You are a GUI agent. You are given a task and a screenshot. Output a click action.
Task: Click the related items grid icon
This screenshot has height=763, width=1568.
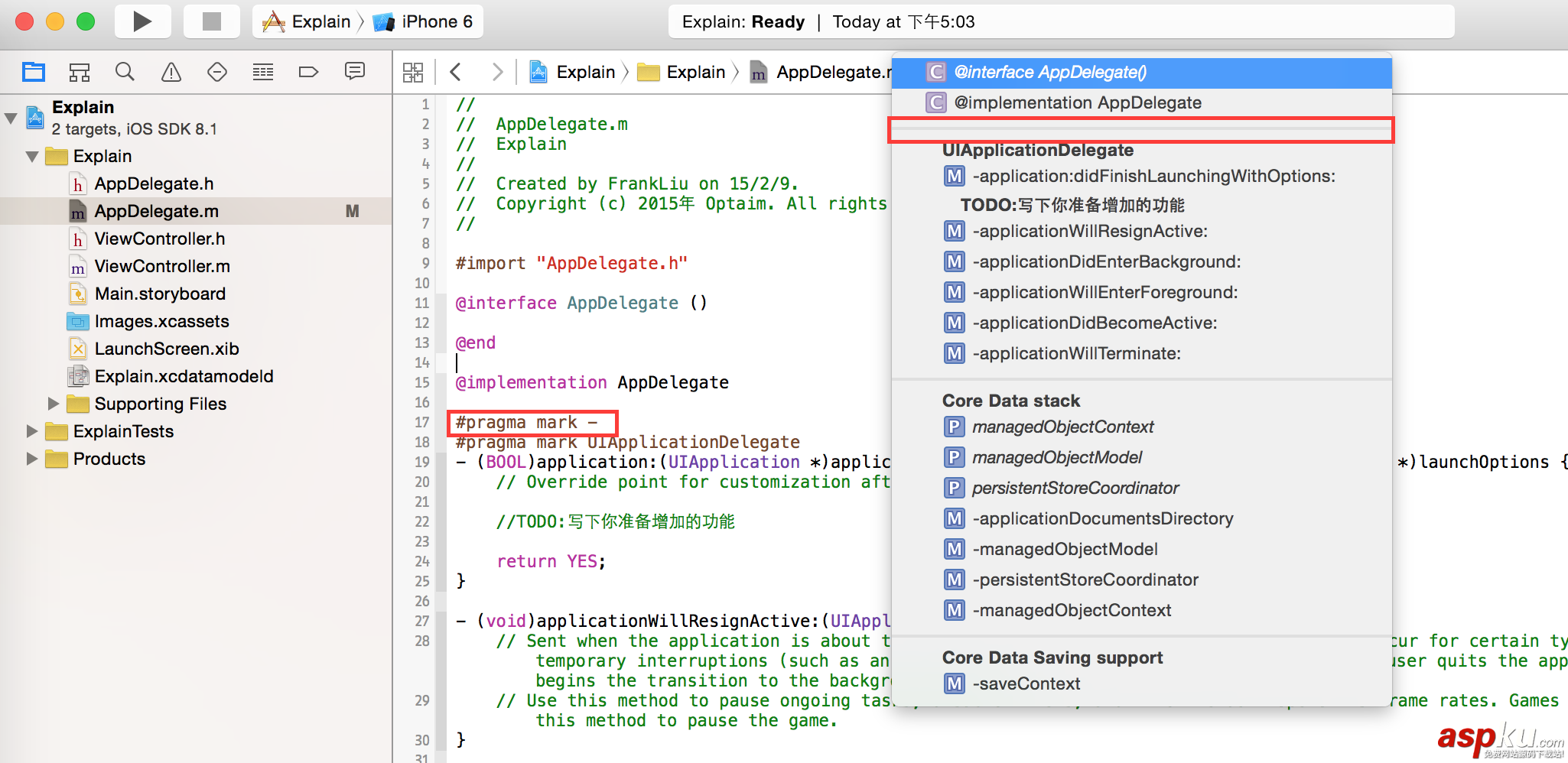click(x=413, y=72)
